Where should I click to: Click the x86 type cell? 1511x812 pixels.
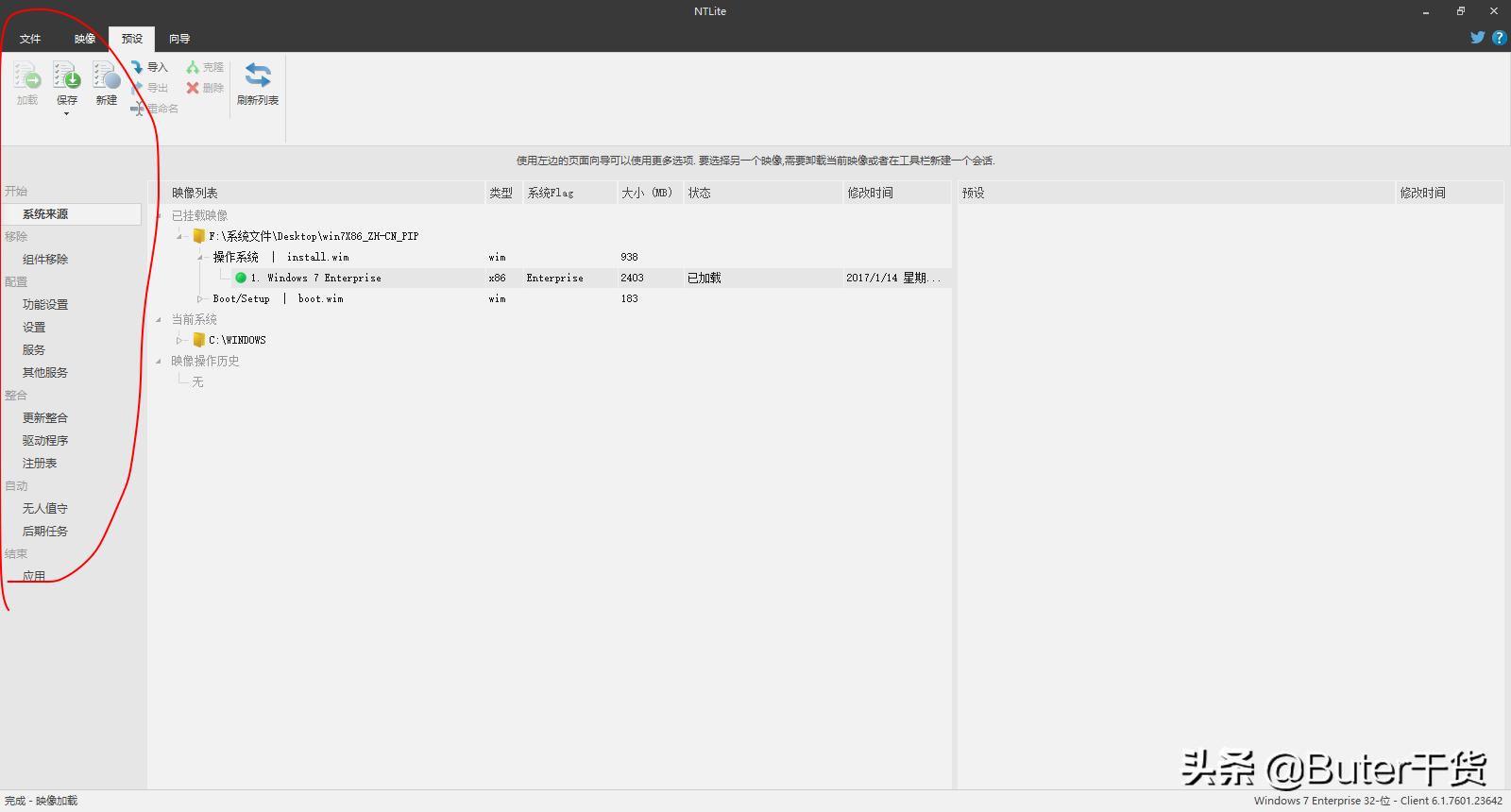tap(497, 278)
